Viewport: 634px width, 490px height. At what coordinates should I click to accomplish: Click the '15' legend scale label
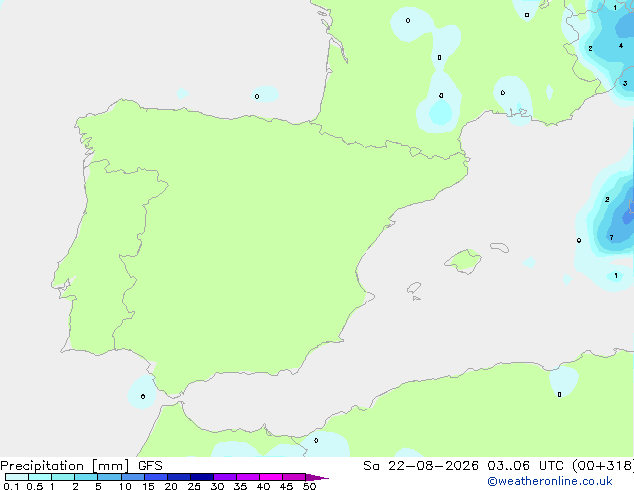[148, 486]
